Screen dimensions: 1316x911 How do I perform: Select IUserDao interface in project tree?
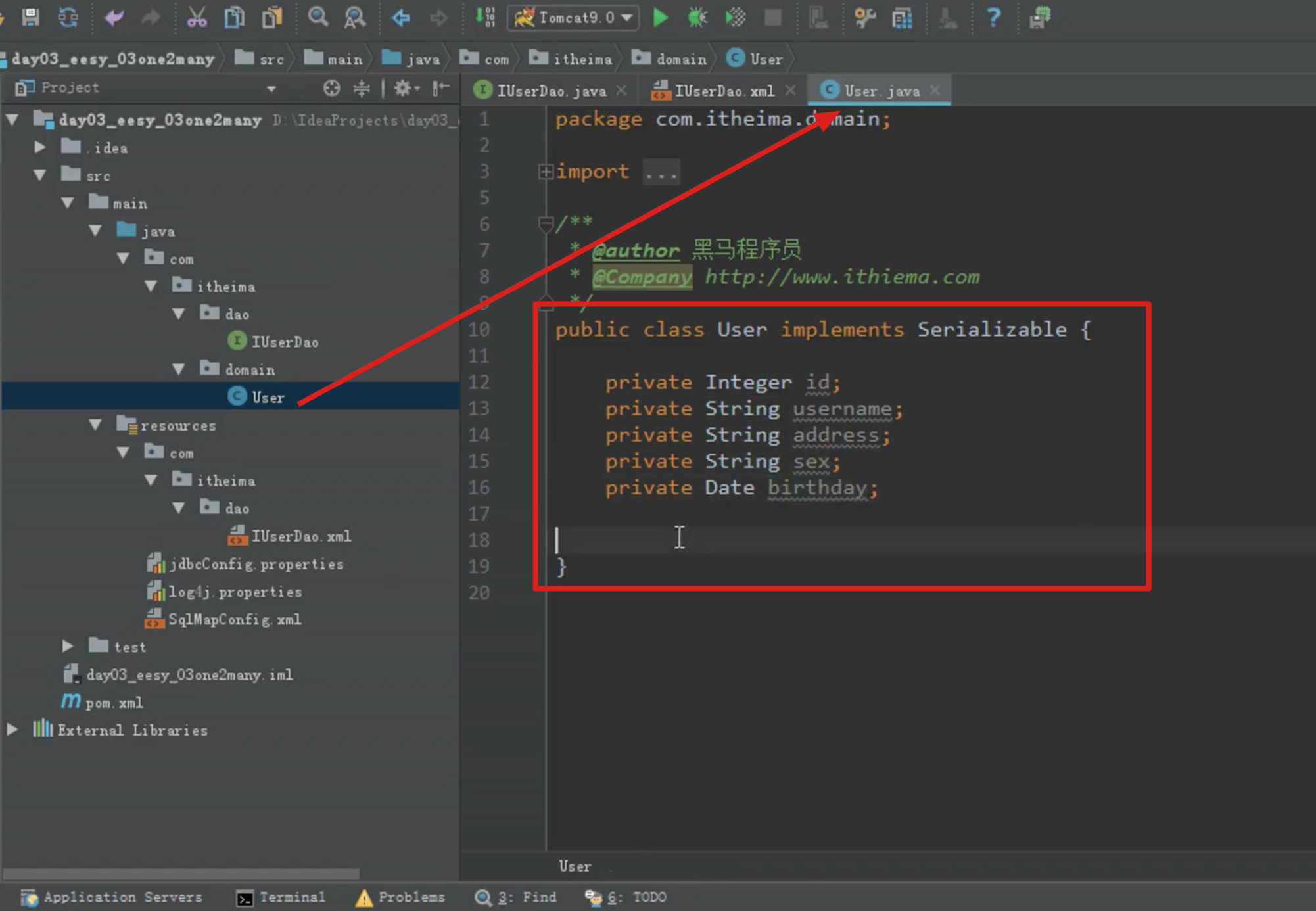(x=273, y=341)
